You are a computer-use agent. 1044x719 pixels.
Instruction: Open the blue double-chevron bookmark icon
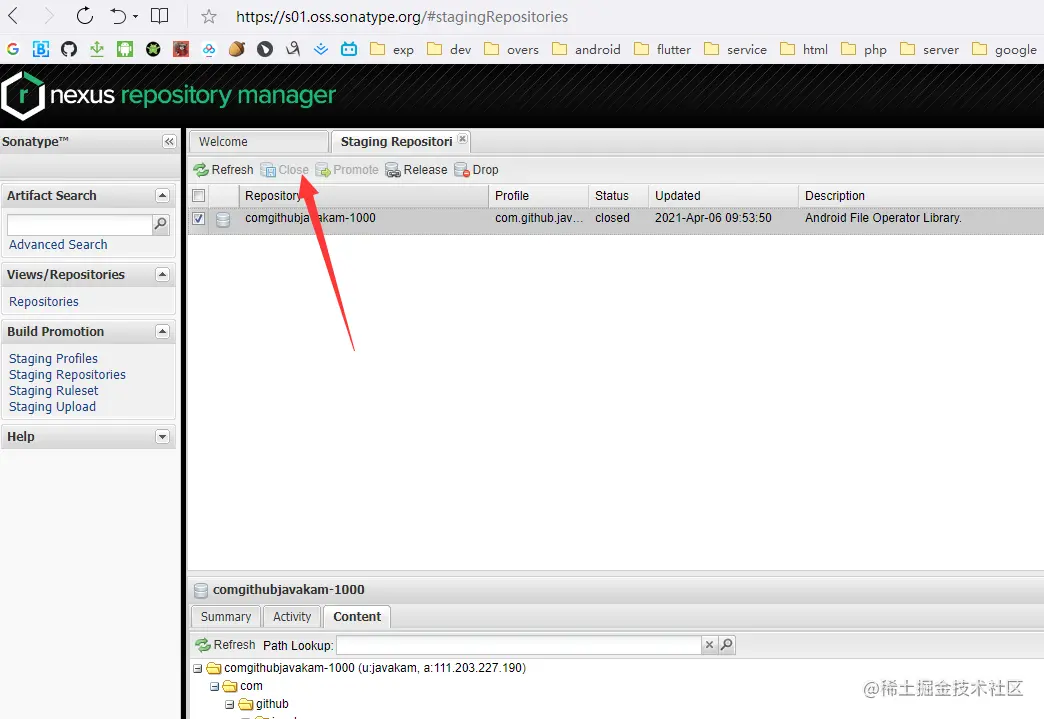pos(321,49)
